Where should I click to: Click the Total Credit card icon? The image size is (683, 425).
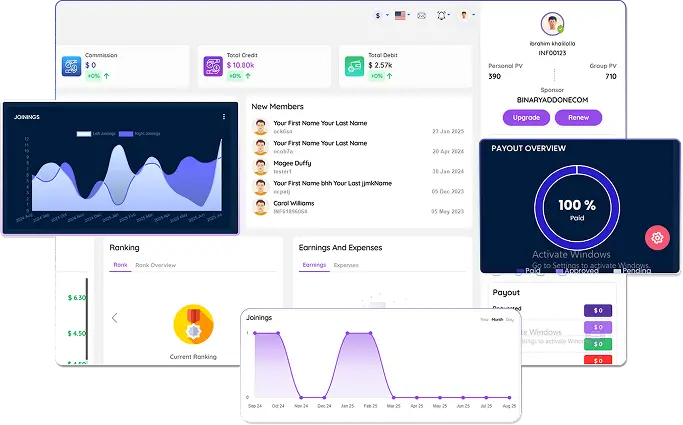pyautogui.click(x=213, y=65)
